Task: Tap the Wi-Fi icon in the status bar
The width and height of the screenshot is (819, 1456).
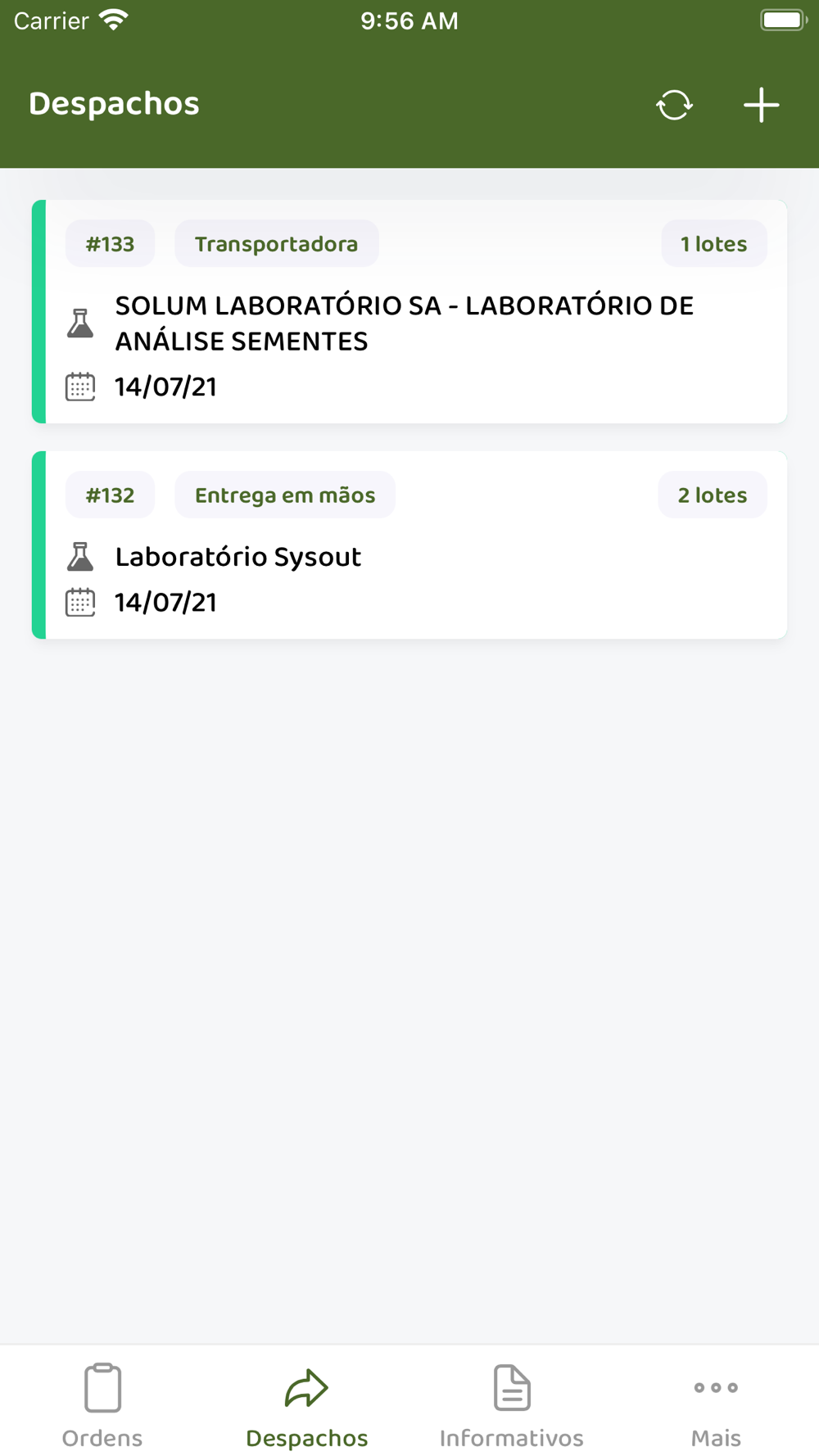Action: 114,20
